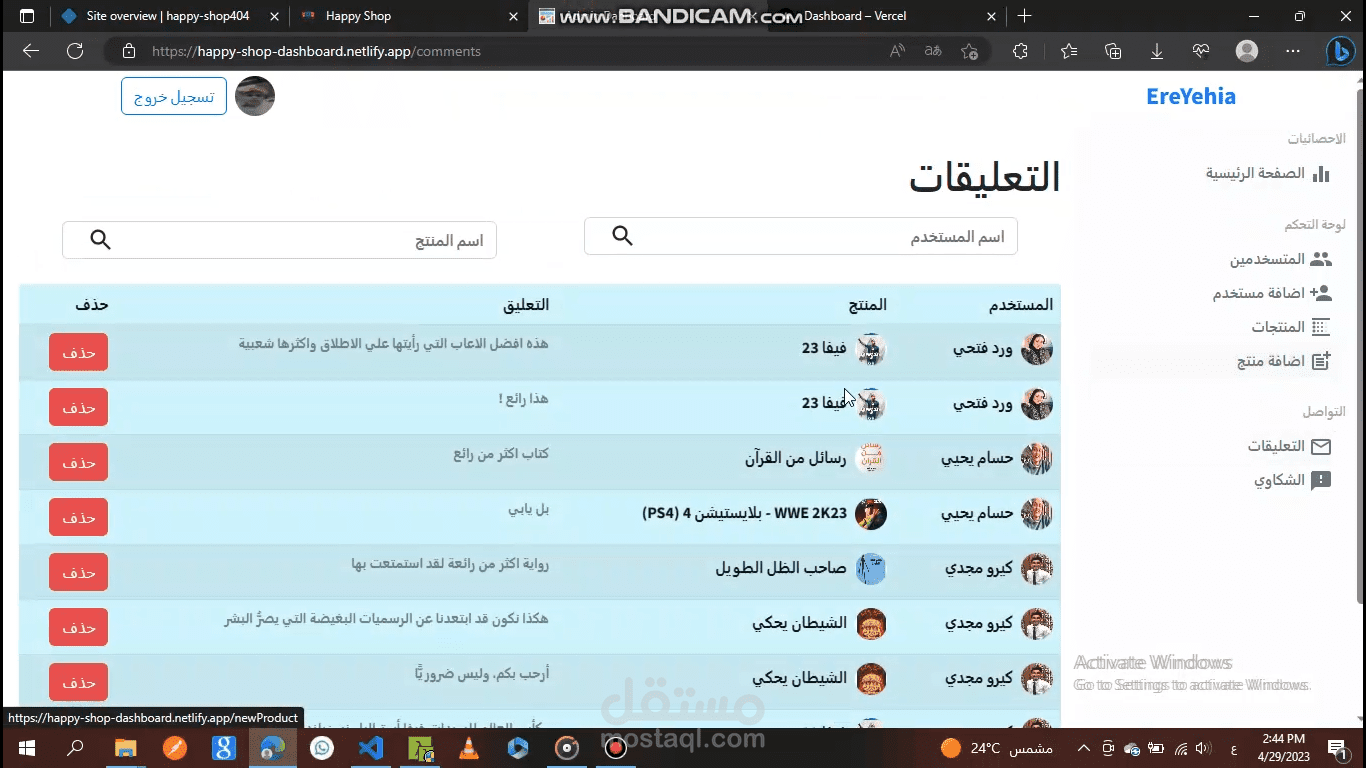Open weather widget showing 24°C
The image size is (1366, 768).
click(x=997, y=748)
